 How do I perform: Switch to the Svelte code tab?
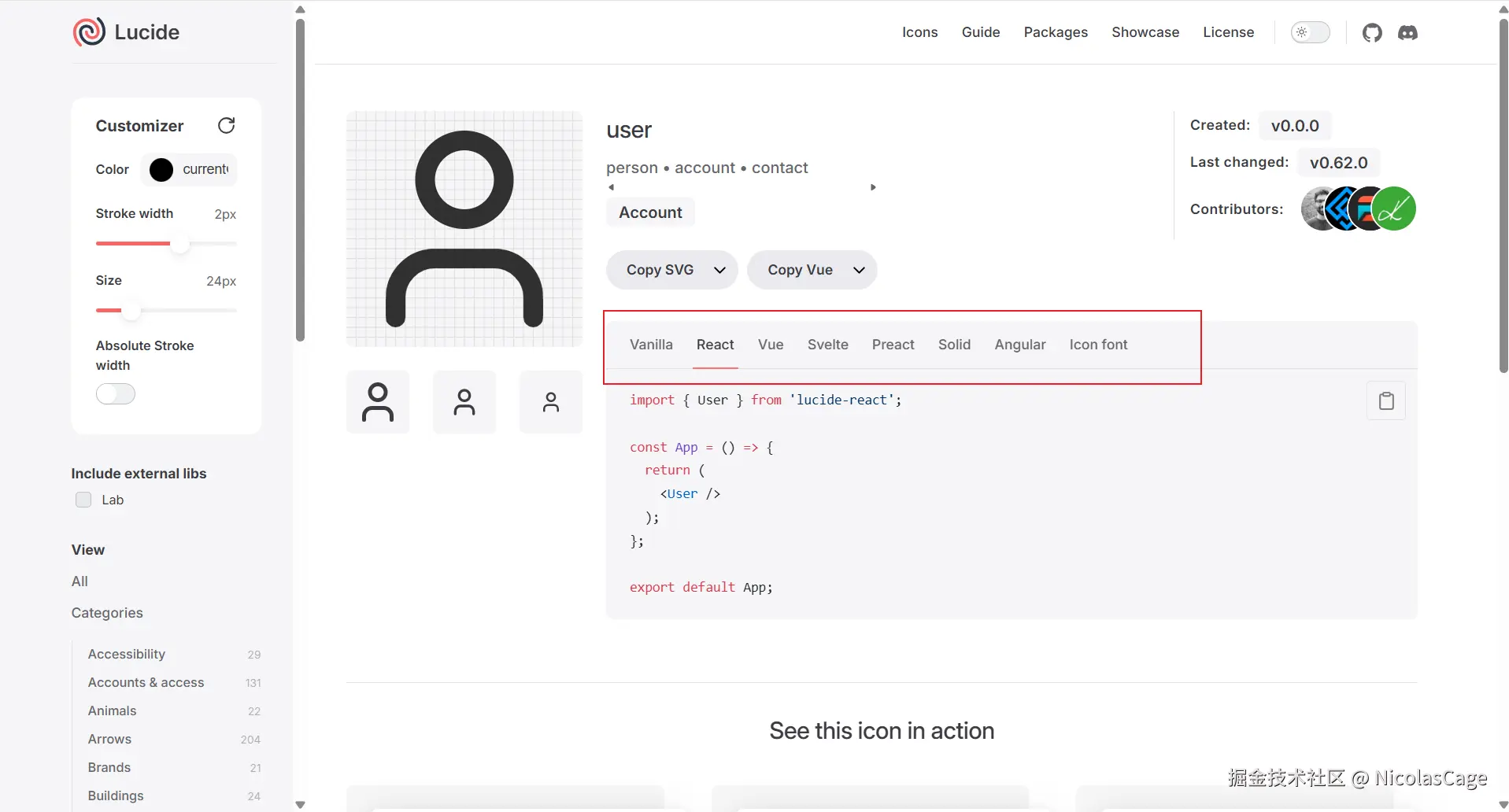click(827, 345)
